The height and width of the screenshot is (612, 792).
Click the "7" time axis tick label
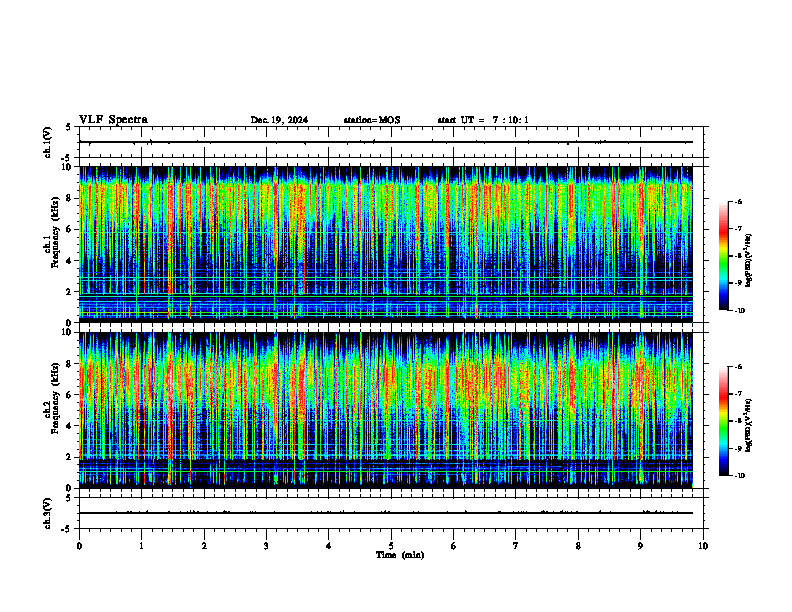point(516,546)
